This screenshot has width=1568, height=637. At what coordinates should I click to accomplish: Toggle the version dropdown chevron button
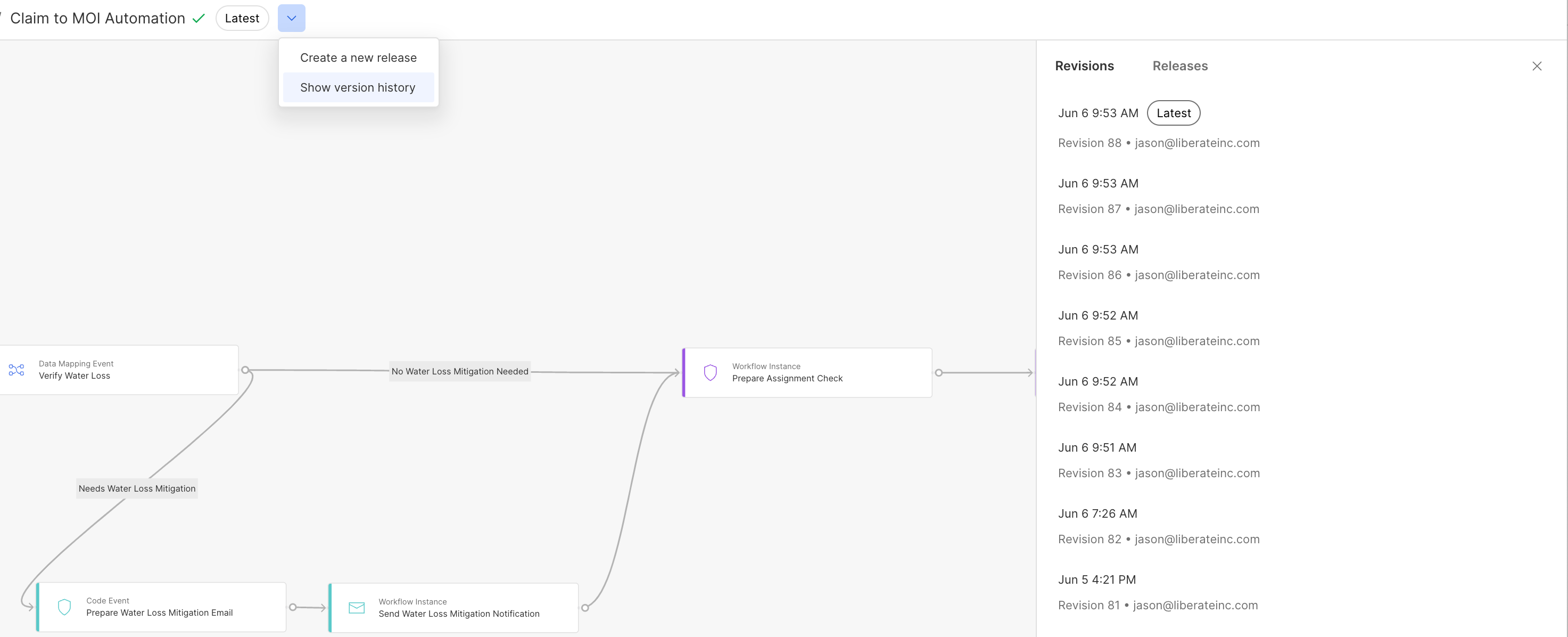(x=292, y=18)
